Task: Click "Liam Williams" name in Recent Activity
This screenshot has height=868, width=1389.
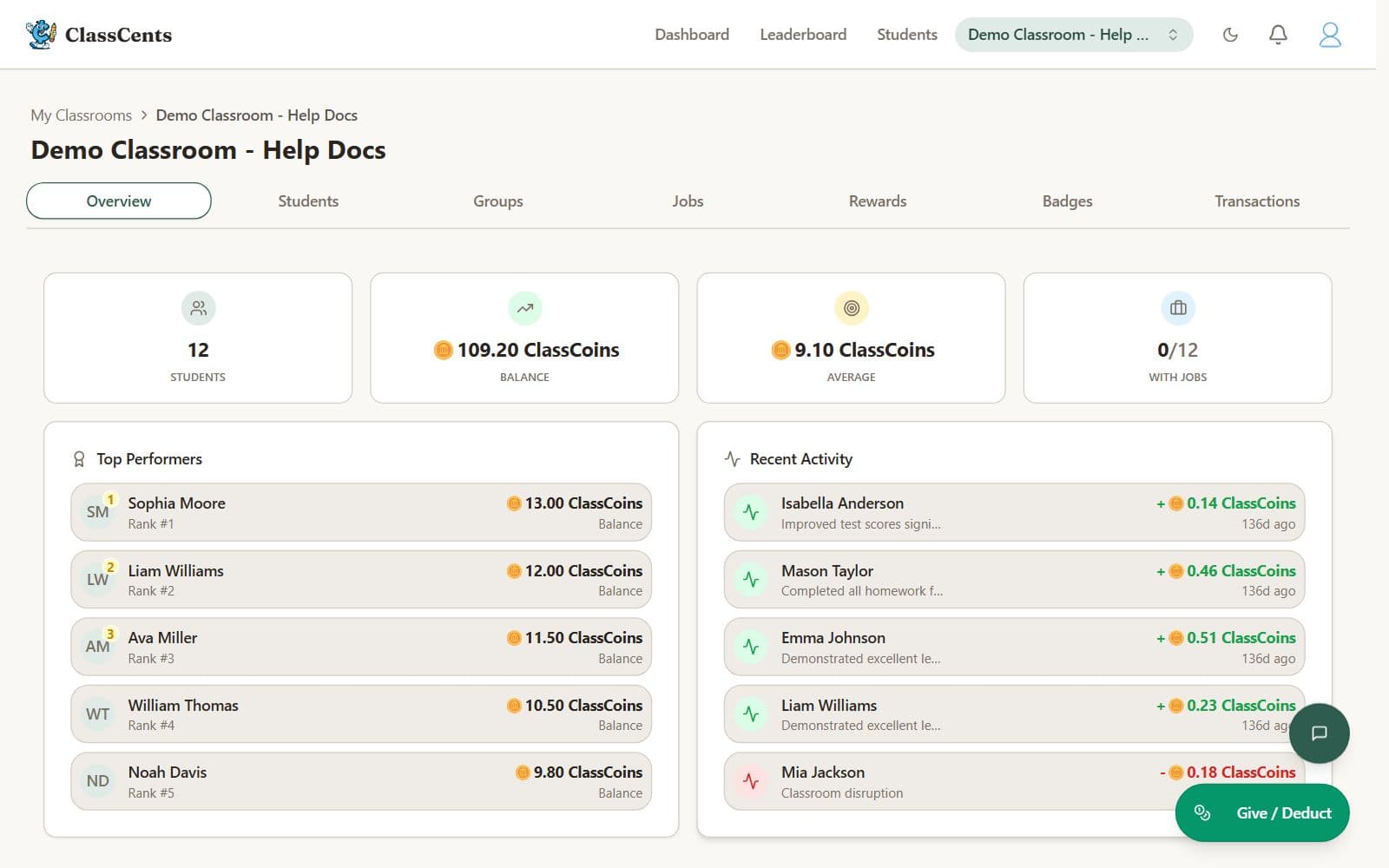Action: click(829, 706)
